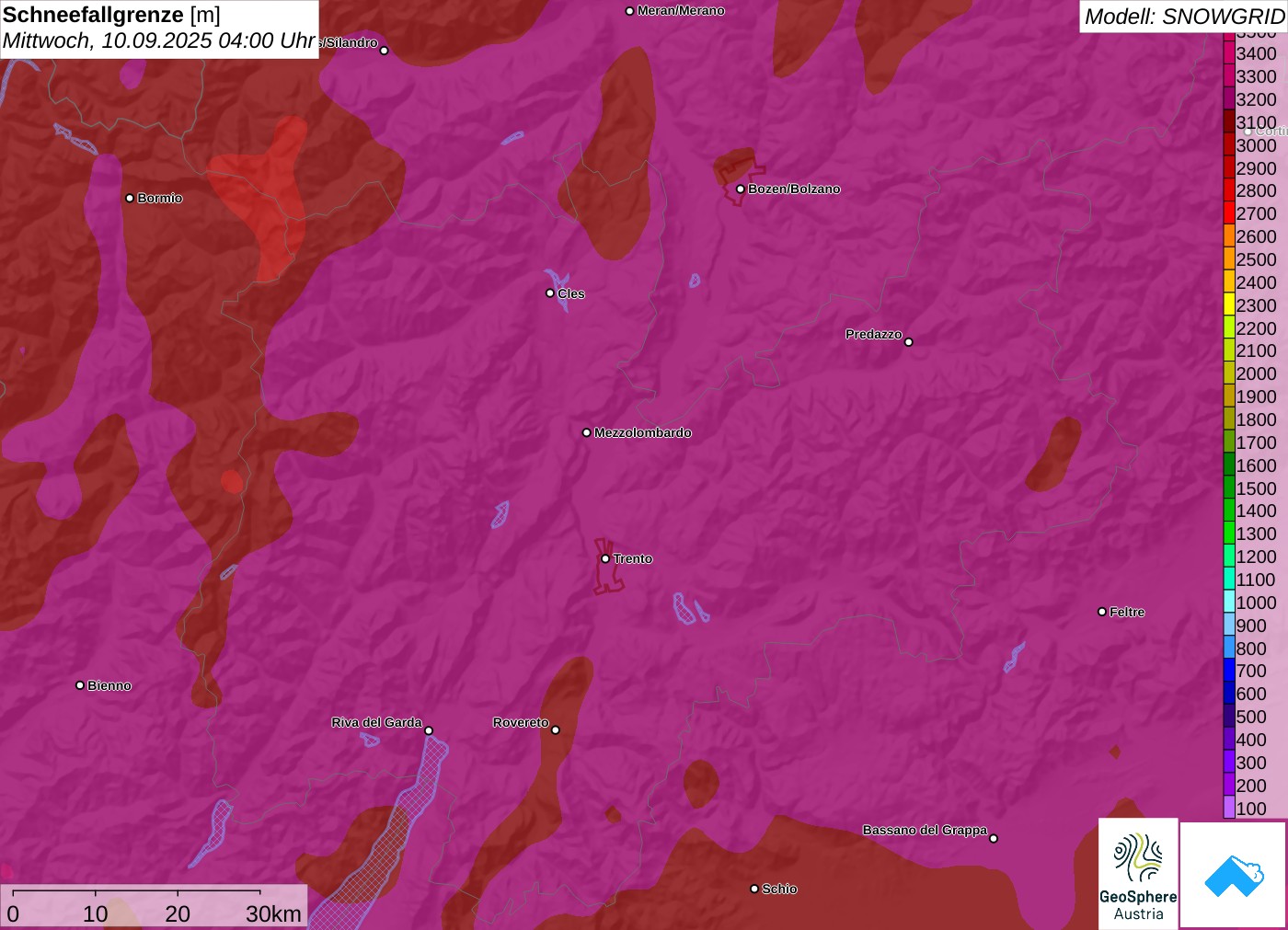The height and width of the screenshot is (930, 1288).
Task: Click the Bozen/Bolzano label text
Action: click(794, 189)
